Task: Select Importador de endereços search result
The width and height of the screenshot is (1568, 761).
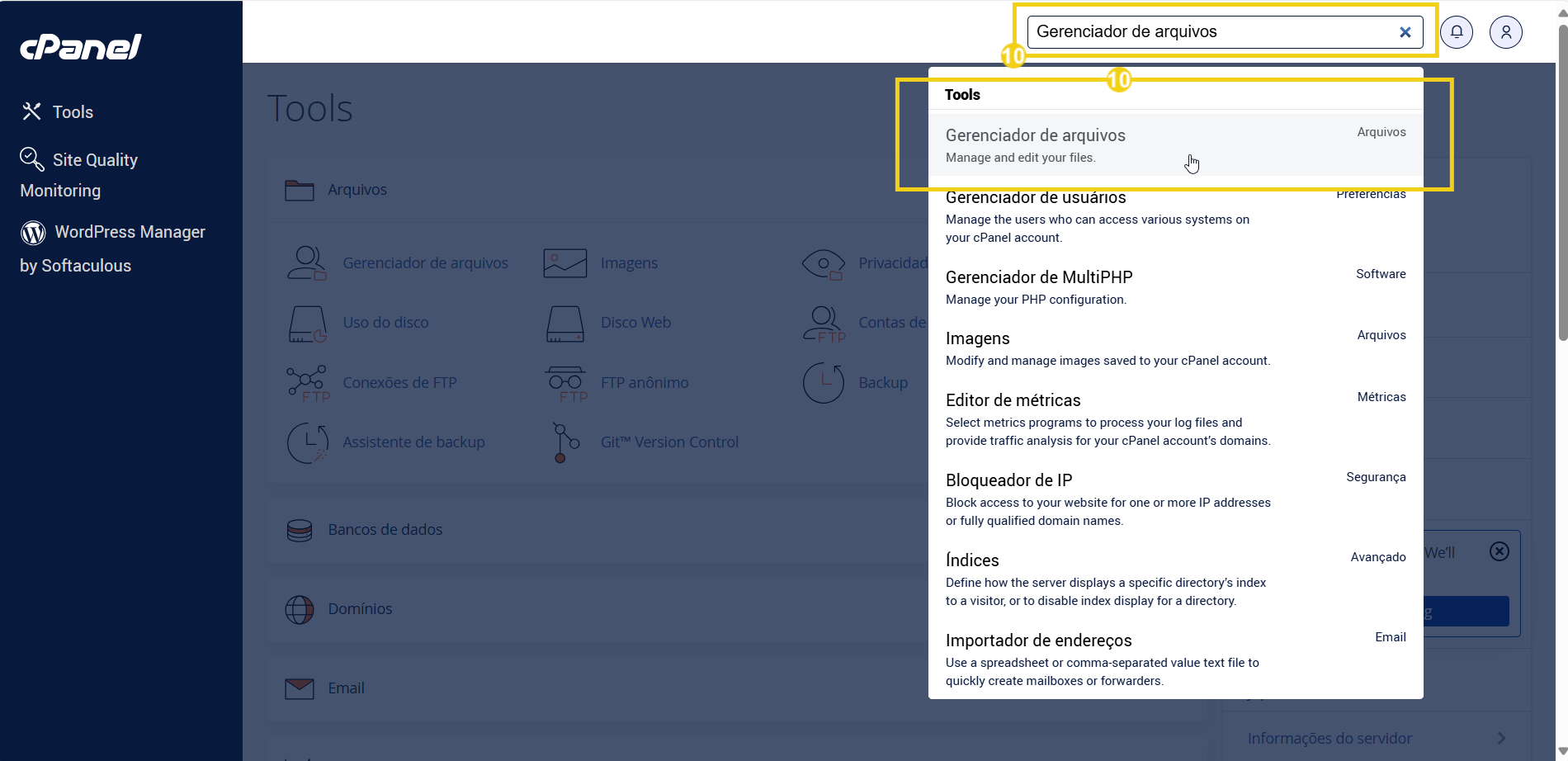Action: (1176, 659)
